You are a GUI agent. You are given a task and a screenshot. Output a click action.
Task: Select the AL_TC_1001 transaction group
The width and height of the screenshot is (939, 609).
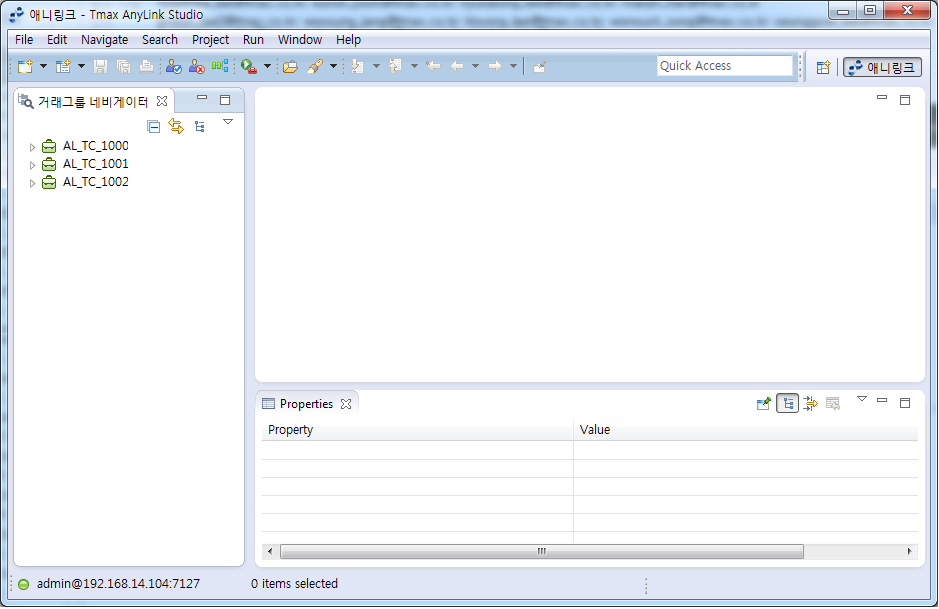coord(95,164)
